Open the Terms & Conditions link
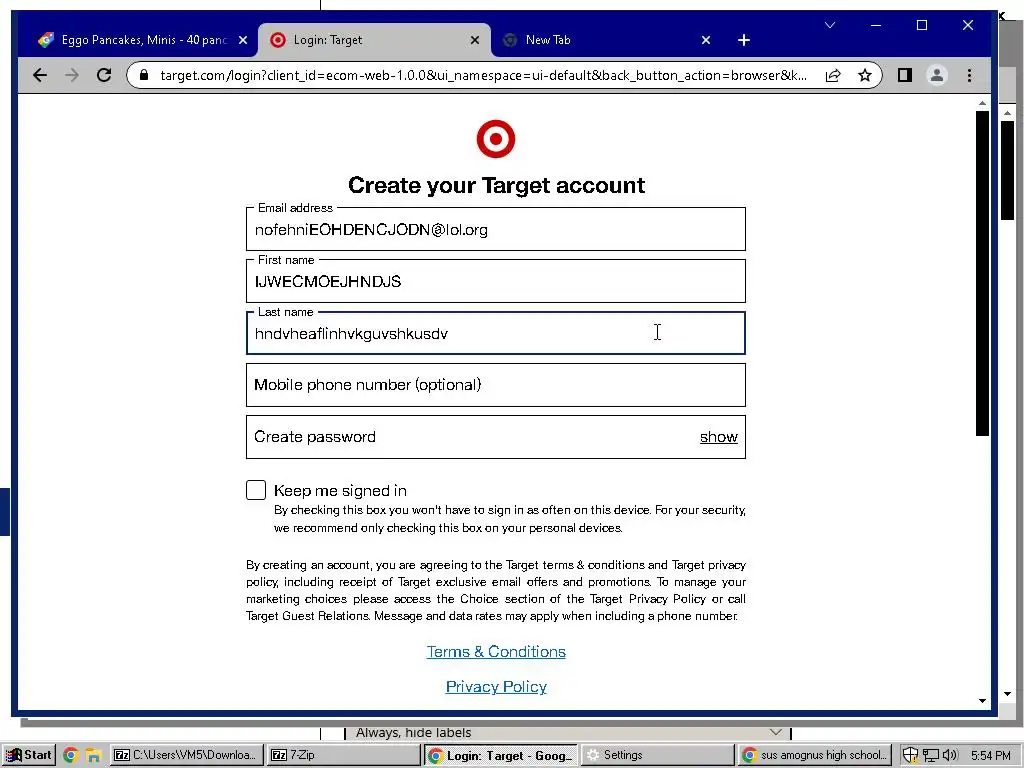 coord(496,652)
